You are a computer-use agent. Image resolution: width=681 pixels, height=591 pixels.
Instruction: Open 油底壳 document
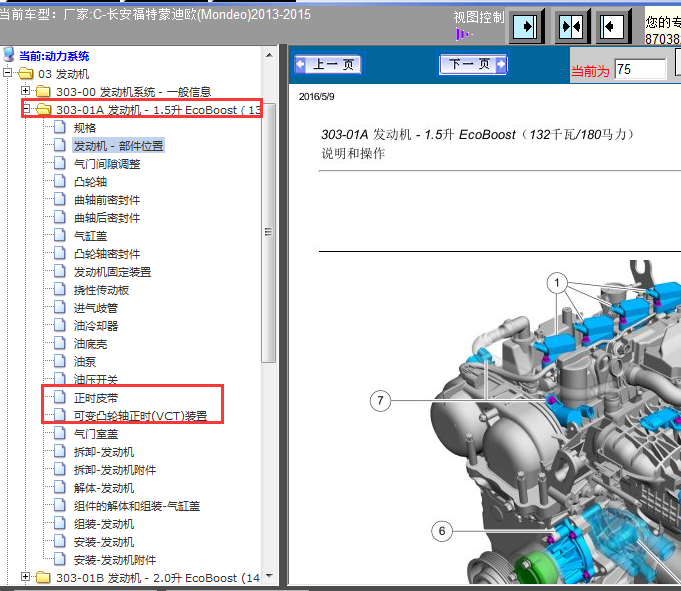(x=90, y=344)
